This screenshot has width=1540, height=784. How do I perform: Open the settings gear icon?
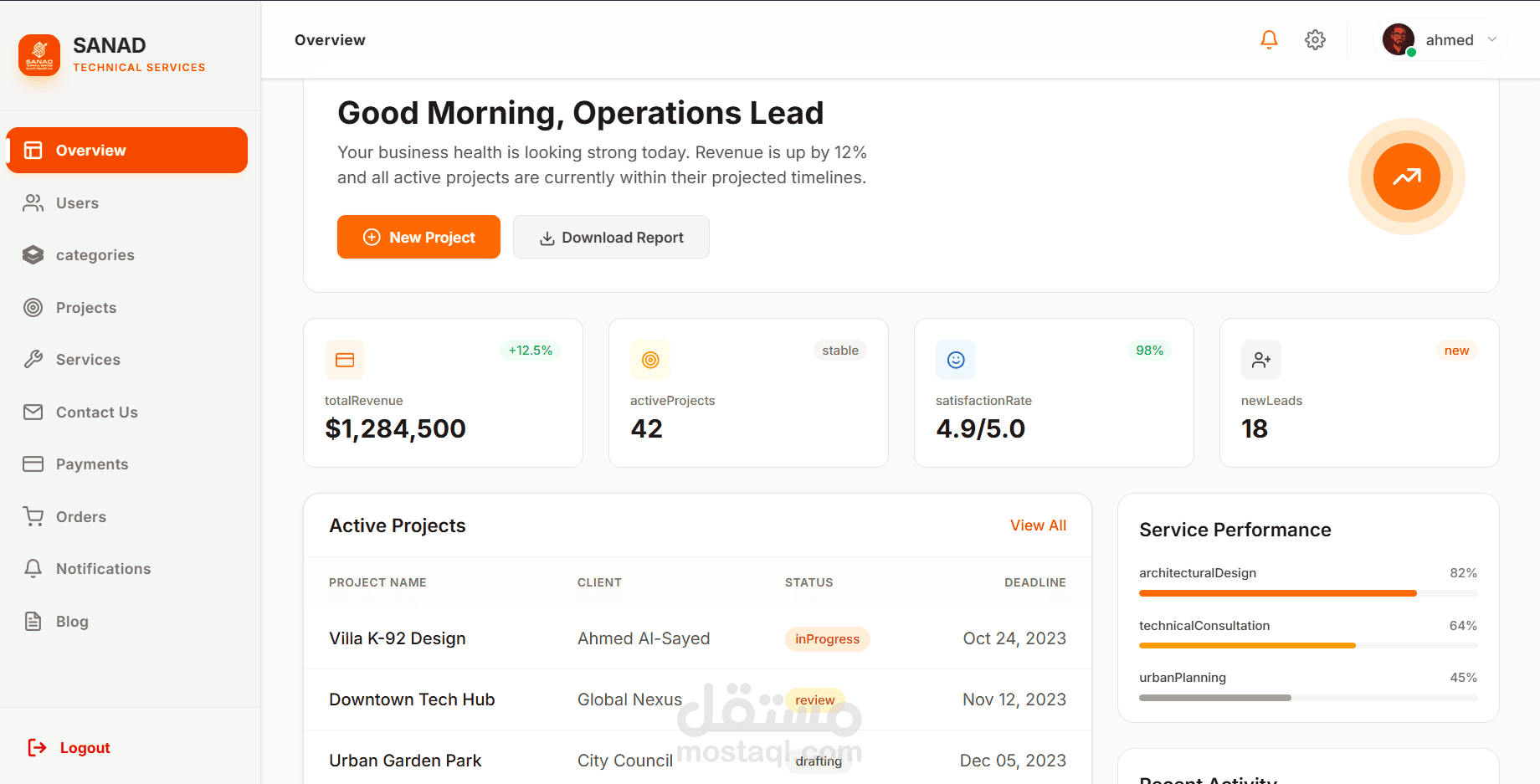[1315, 39]
